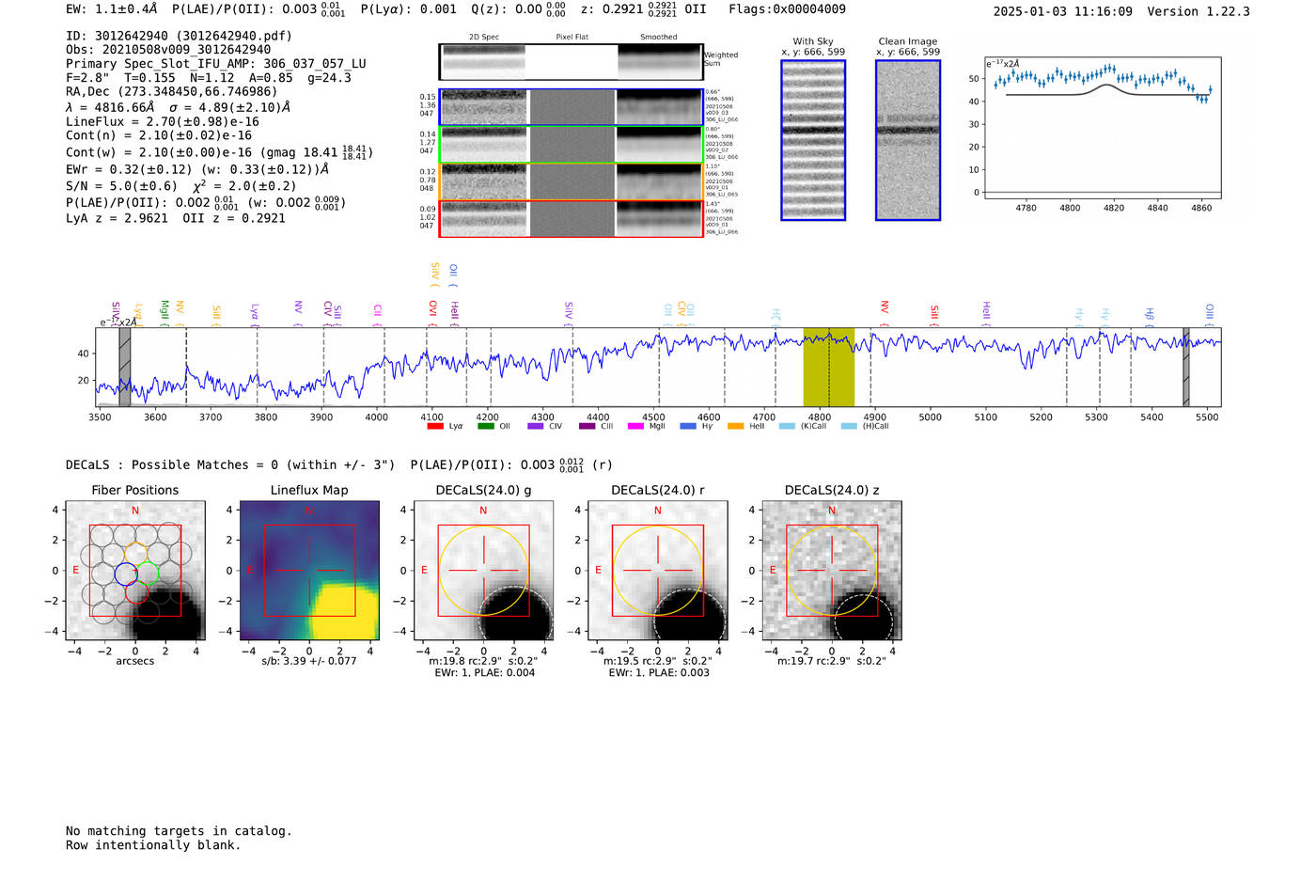Click the 's/b: 3.39 +/- 0.077' caption

[309, 661]
